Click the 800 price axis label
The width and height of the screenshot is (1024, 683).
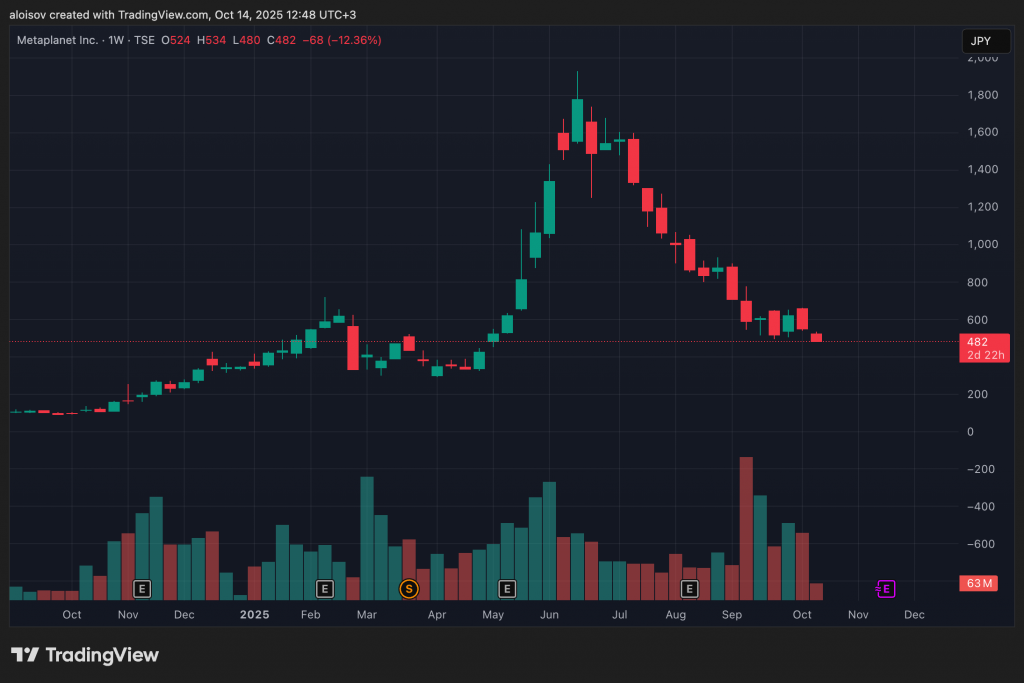[978, 283]
